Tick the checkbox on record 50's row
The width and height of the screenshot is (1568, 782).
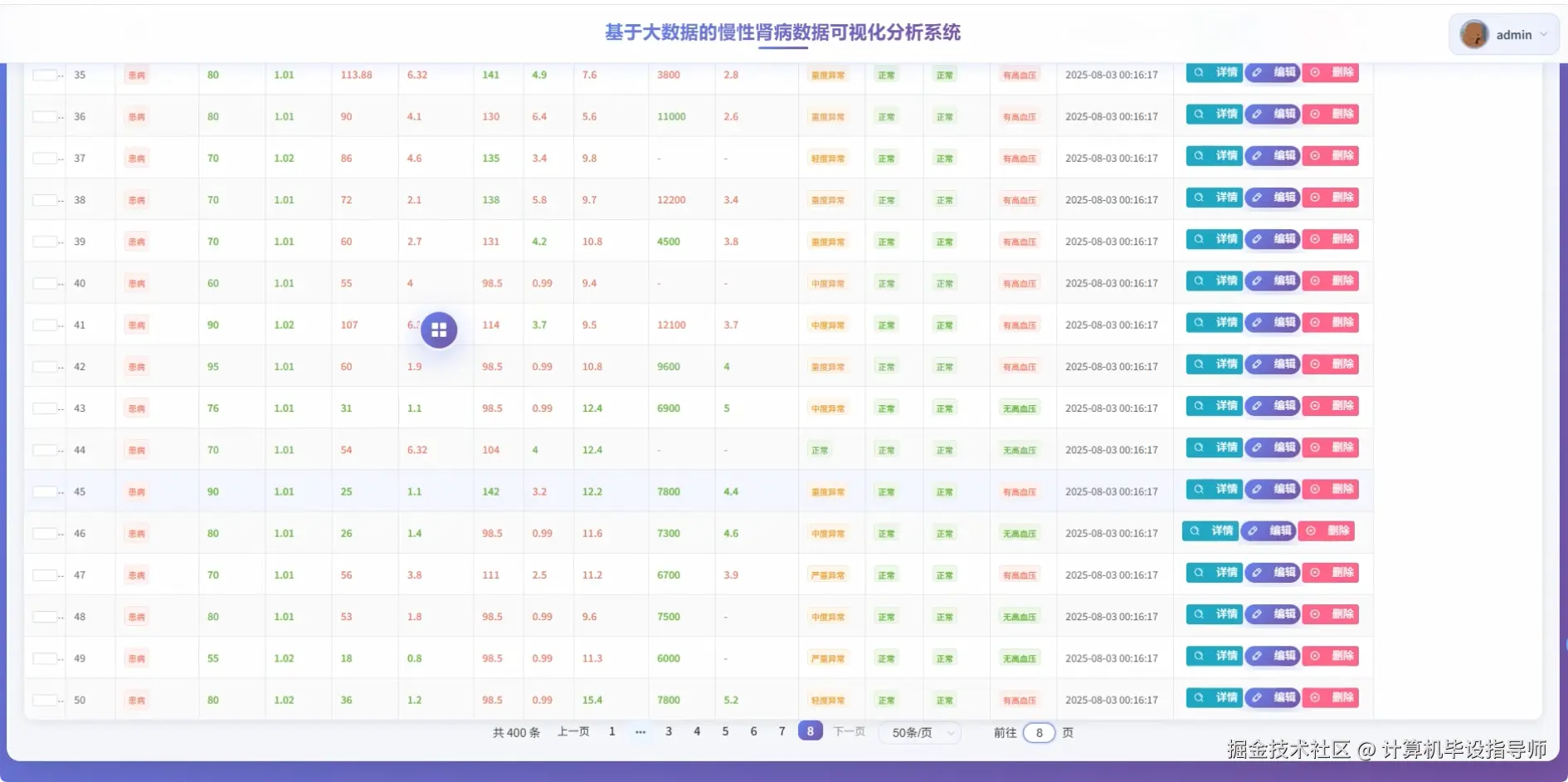pyautogui.click(x=45, y=698)
